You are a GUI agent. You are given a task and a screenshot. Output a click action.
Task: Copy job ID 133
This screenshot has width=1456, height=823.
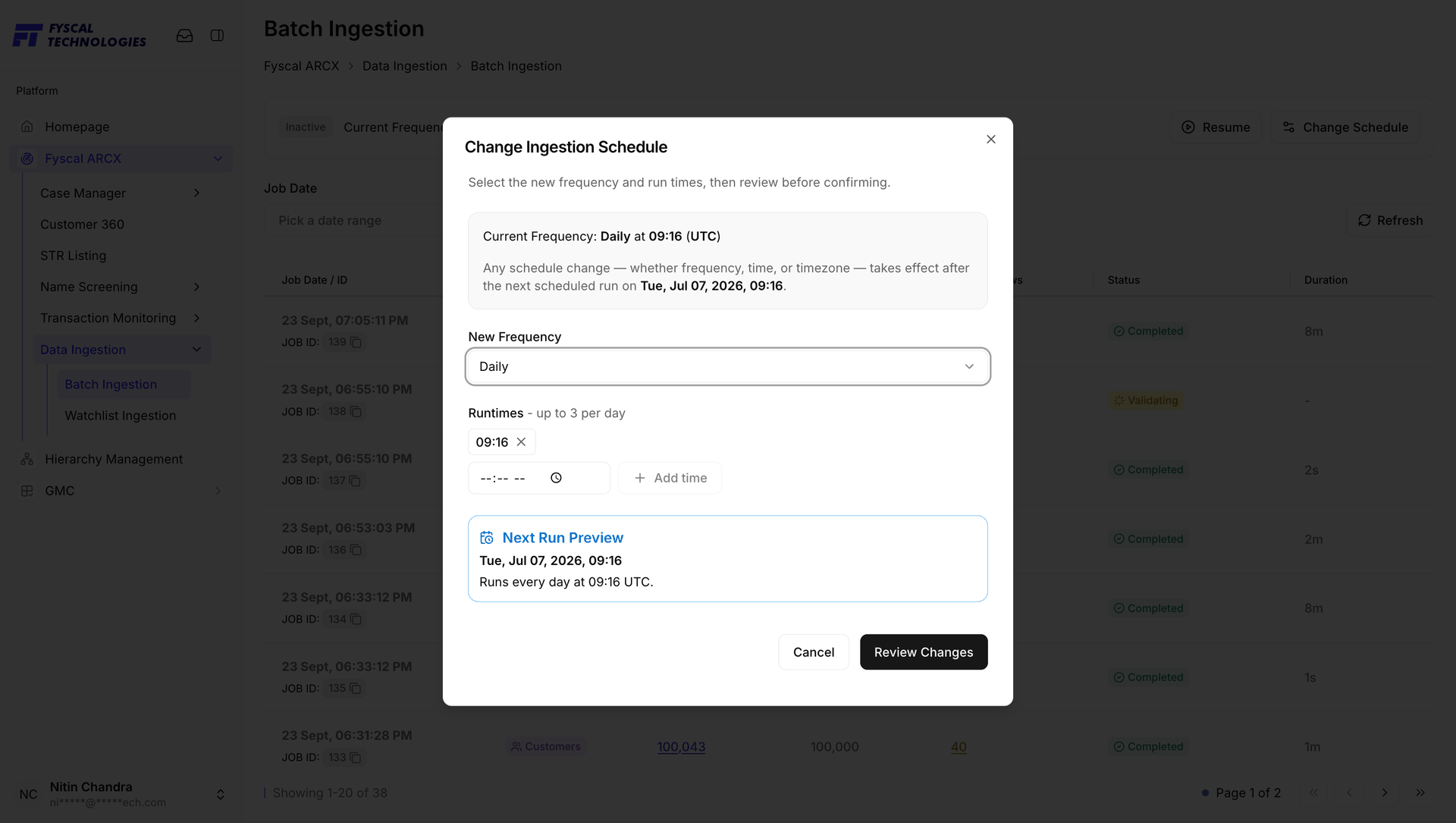pyautogui.click(x=356, y=757)
